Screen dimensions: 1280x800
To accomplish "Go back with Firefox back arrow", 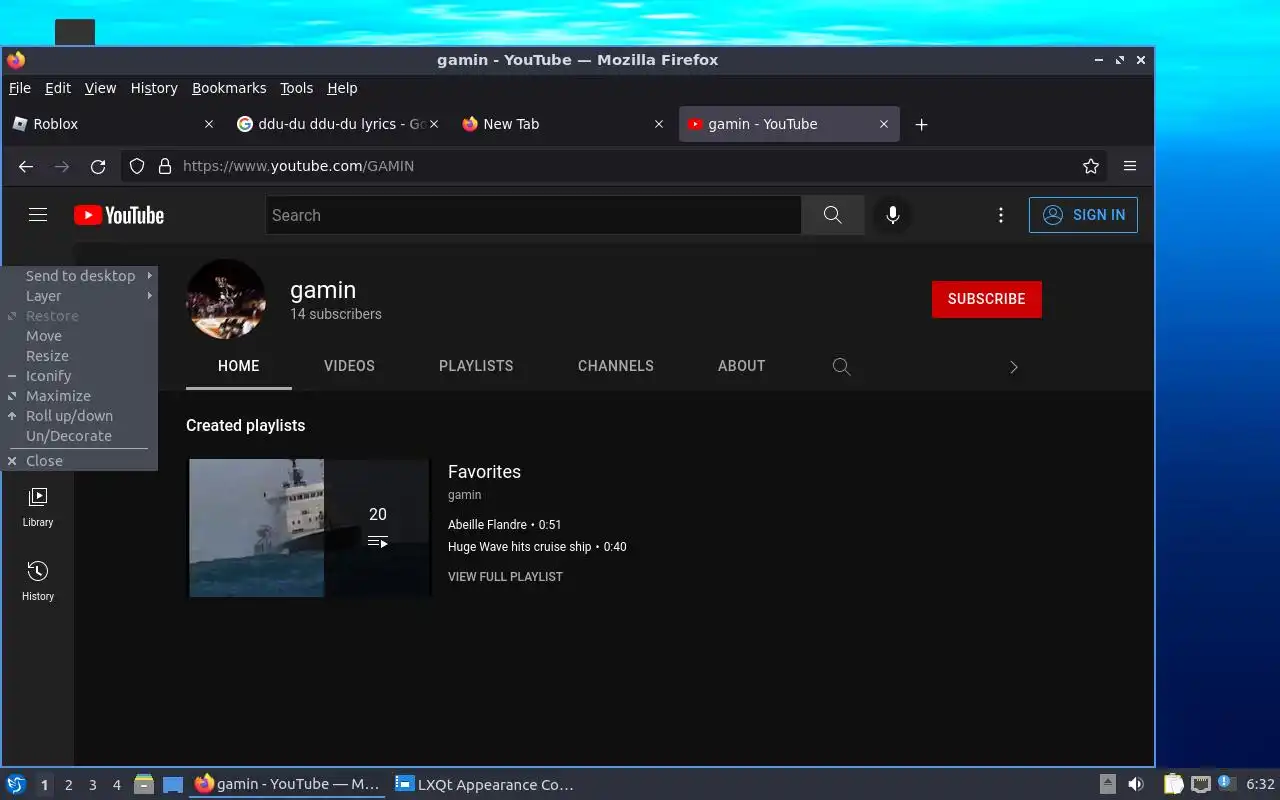I will pos(26,166).
